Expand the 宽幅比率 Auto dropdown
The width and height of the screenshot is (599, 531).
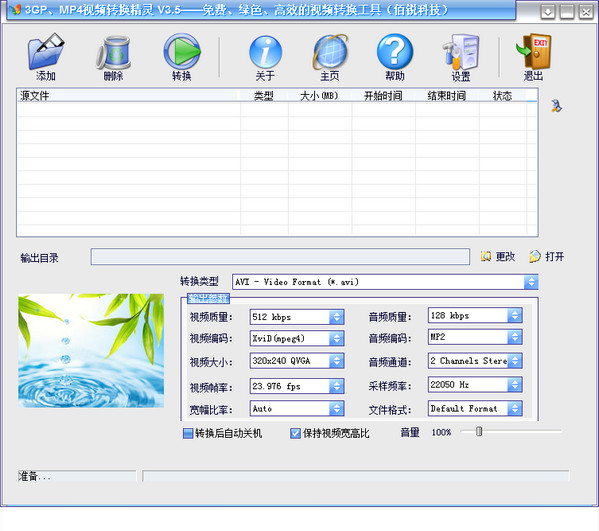[x=336, y=409]
